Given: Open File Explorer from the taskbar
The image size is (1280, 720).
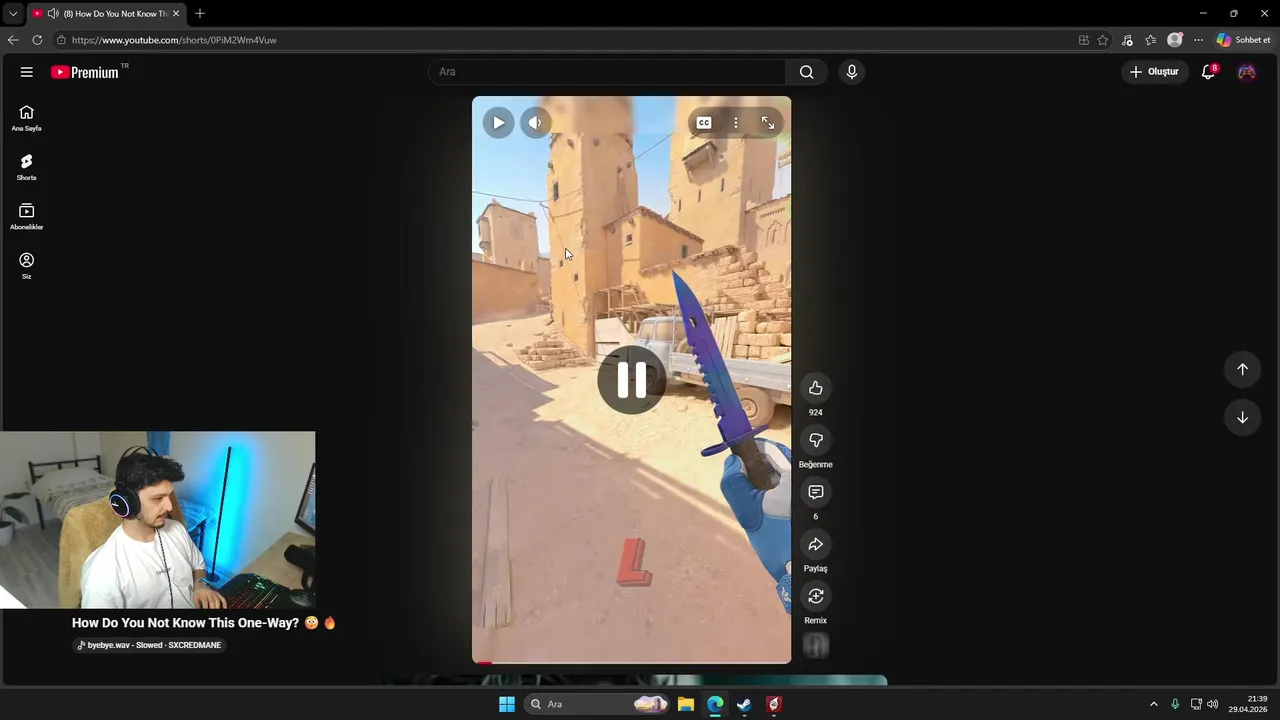Looking at the screenshot, I should 686,704.
